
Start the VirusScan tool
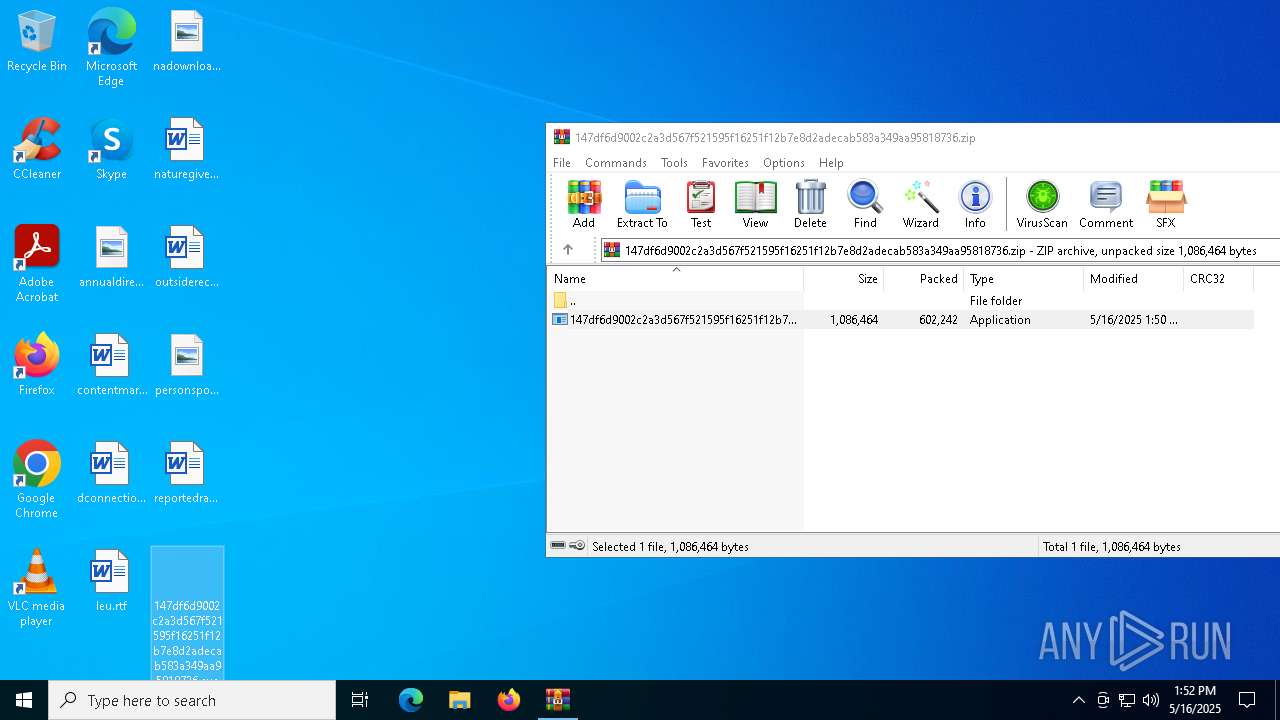click(x=1042, y=204)
